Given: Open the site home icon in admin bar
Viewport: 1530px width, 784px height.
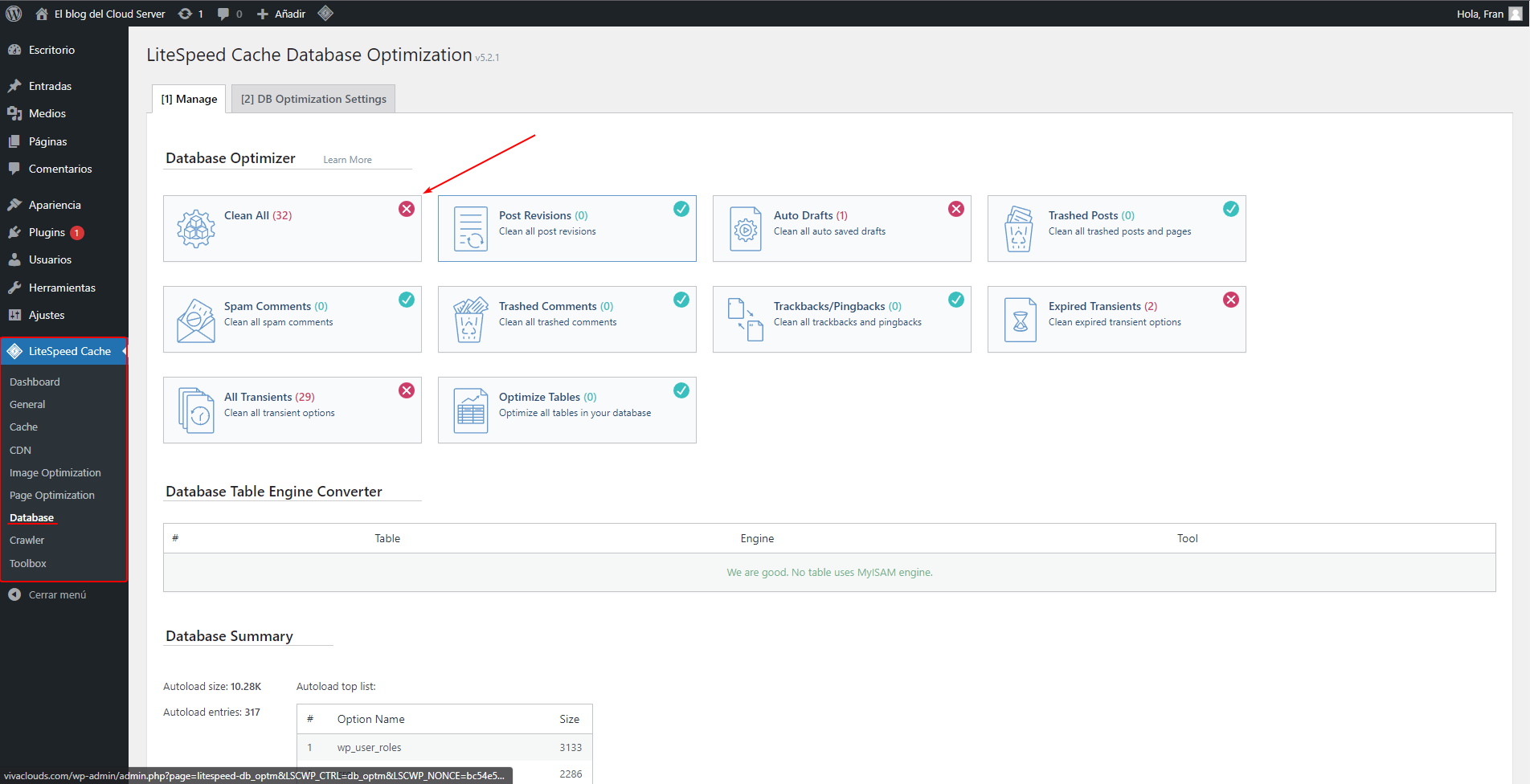Looking at the screenshot, I should coord(42,14).
